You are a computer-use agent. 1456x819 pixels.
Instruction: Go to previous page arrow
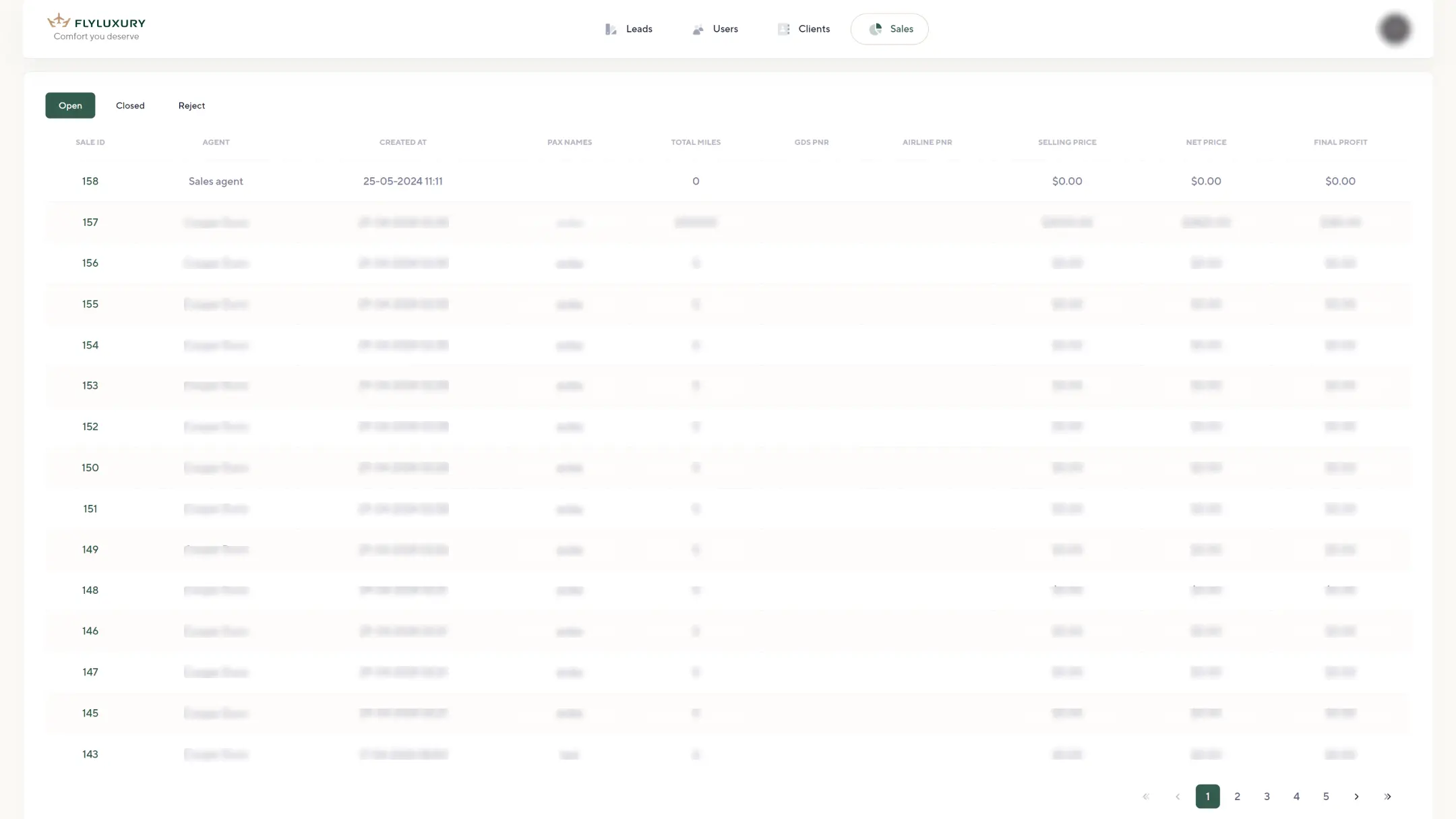pyautogui.click(x=1177, y=796)
